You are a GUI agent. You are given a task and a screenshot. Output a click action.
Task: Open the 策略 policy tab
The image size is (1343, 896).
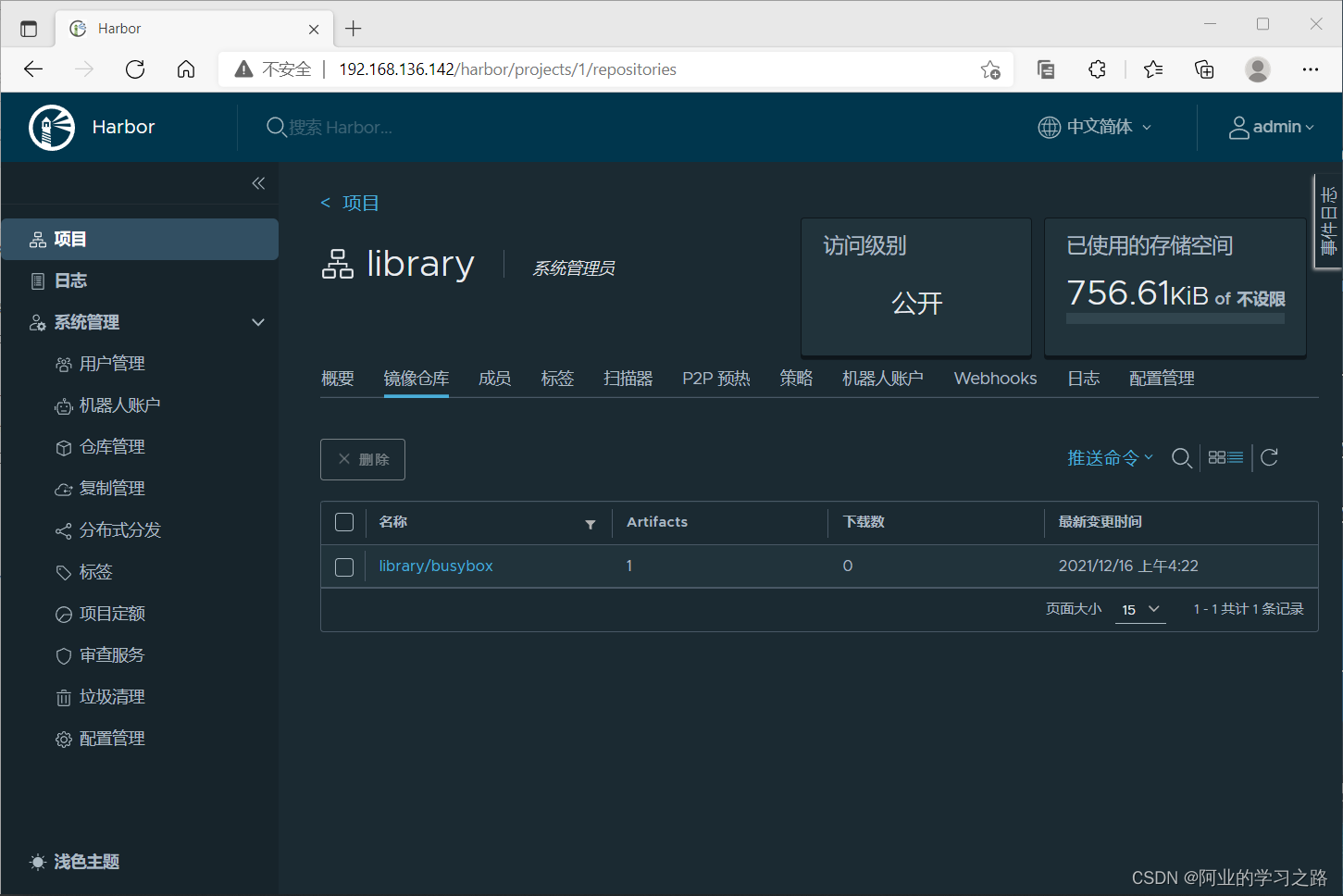tap(796, 379)
